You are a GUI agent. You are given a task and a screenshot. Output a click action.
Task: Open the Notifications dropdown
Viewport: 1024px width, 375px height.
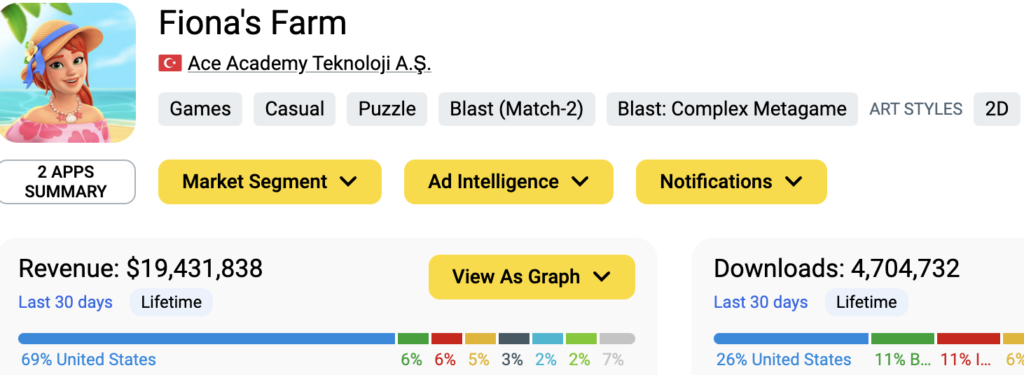(x=731, y=182)
